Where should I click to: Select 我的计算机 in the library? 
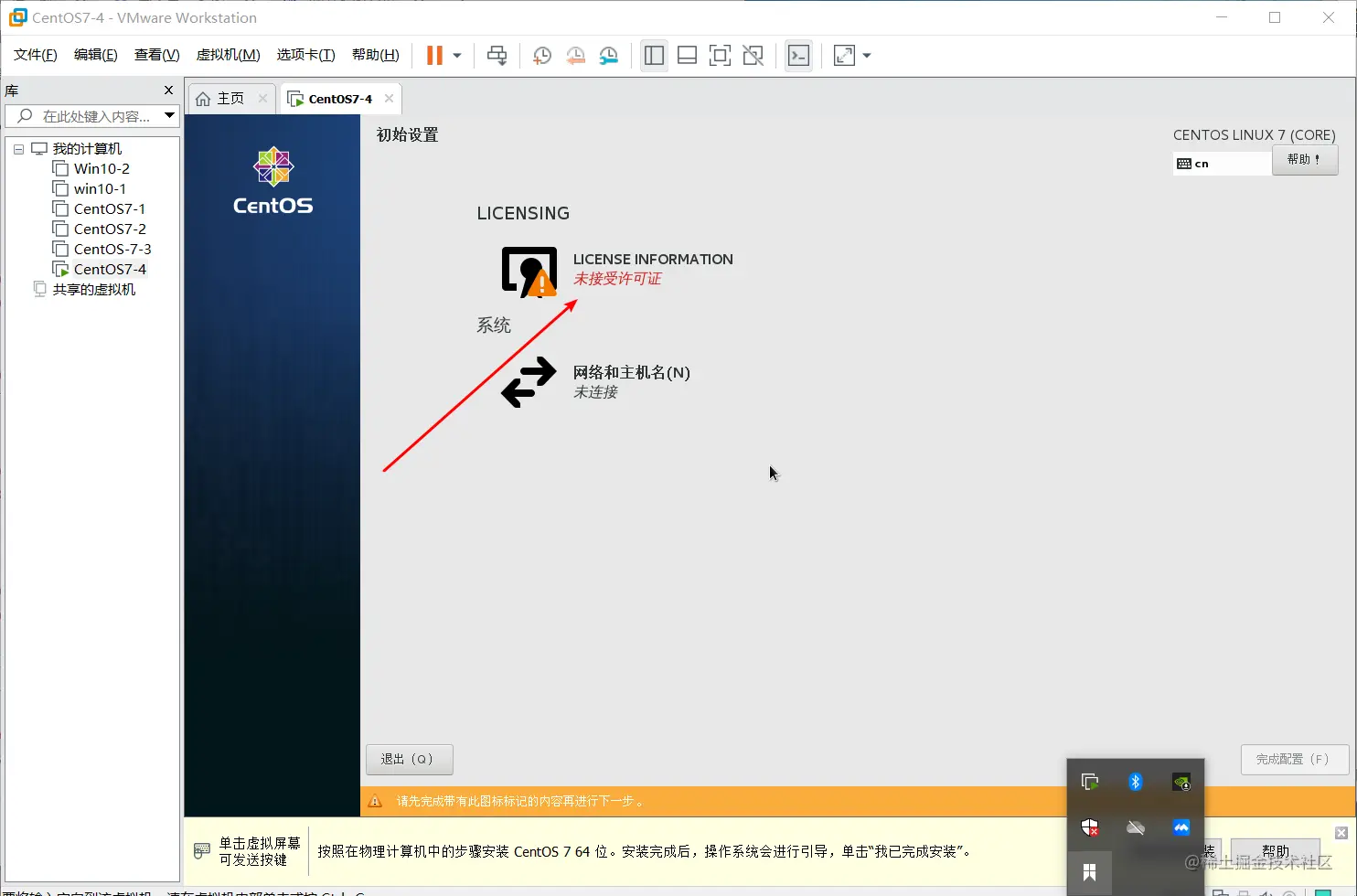(87, 149)
